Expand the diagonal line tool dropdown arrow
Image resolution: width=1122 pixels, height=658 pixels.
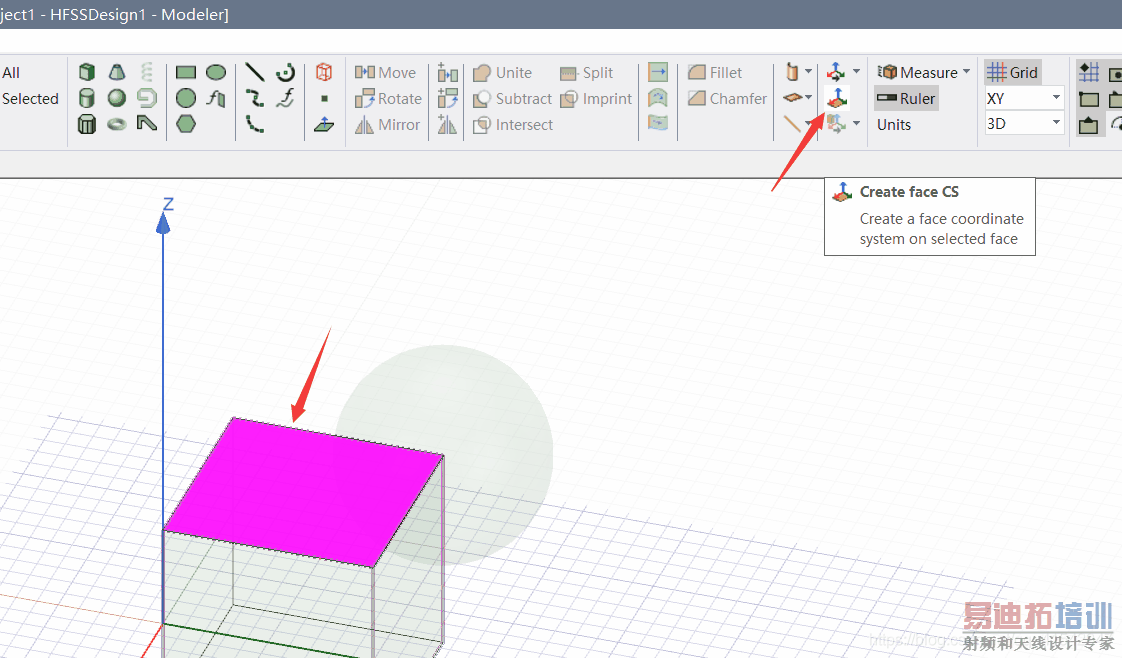(x=809, y=124)
